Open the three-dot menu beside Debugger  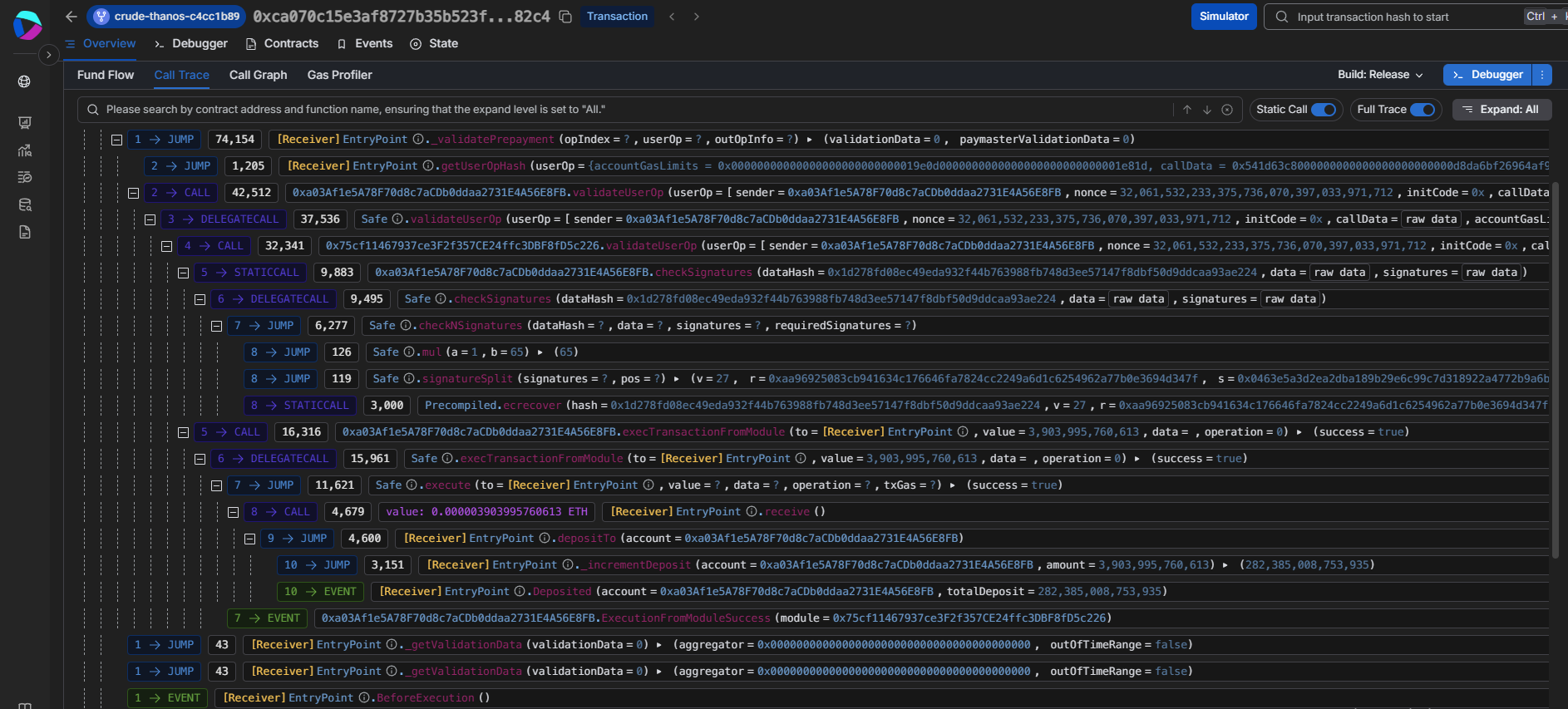[x=1541, y=75]
